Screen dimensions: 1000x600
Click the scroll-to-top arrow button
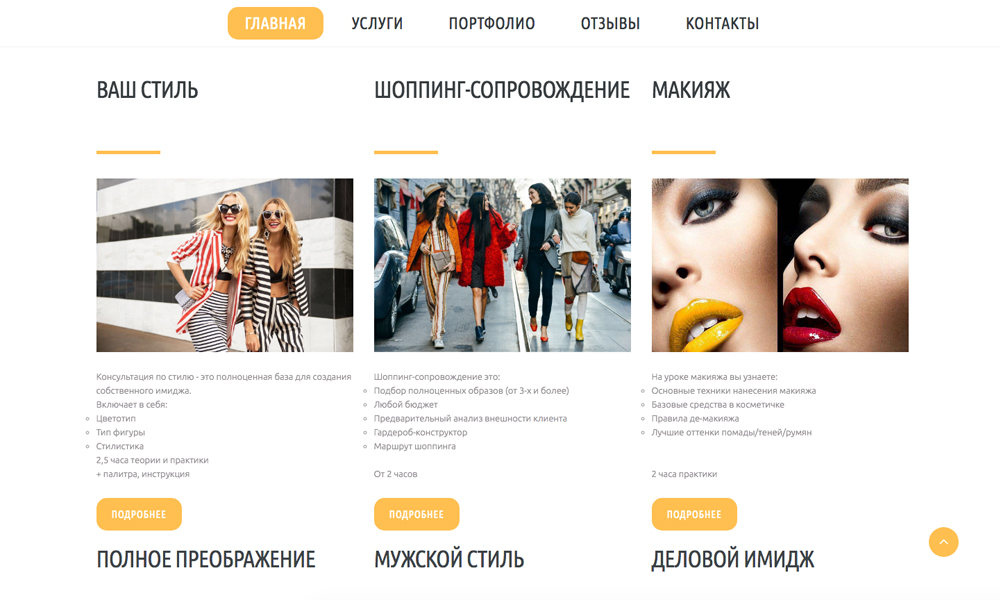point(943,542)
